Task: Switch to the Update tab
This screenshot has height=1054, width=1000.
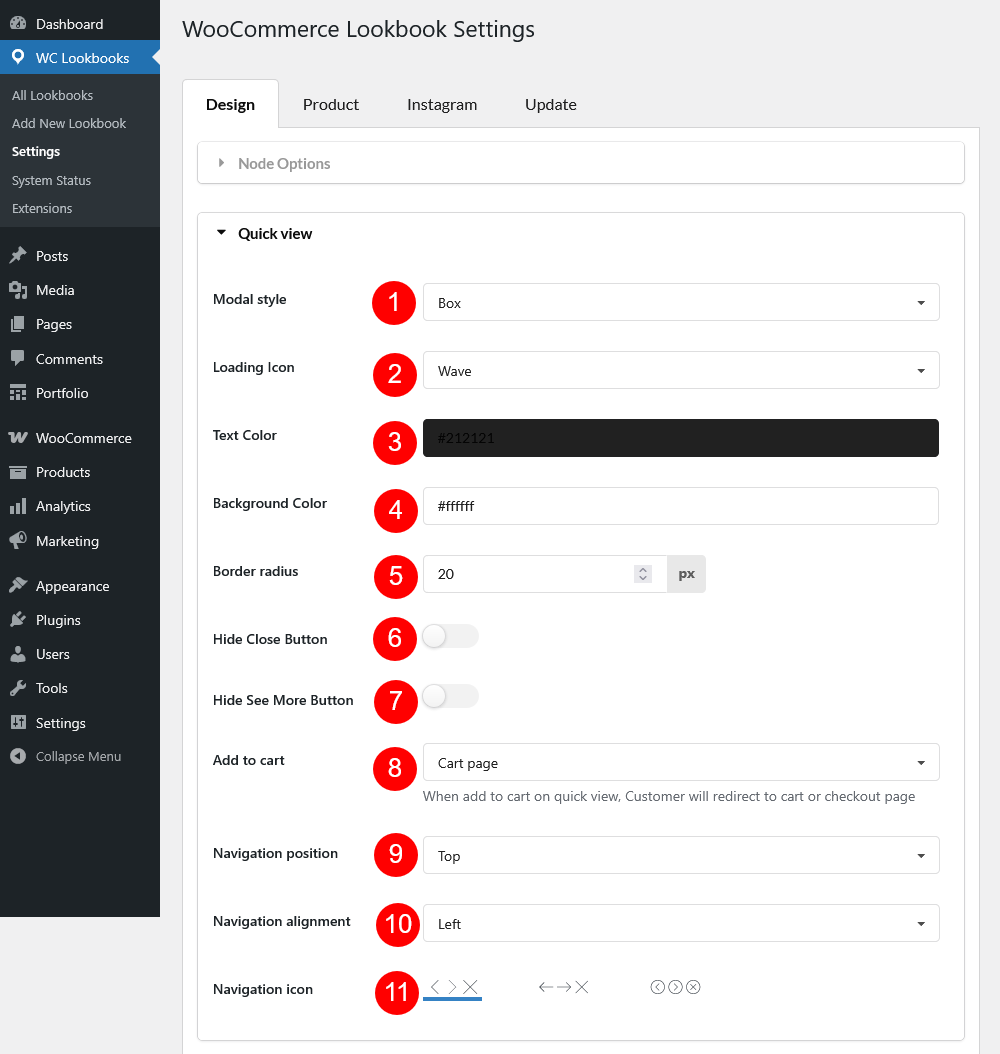Action: 551,104
